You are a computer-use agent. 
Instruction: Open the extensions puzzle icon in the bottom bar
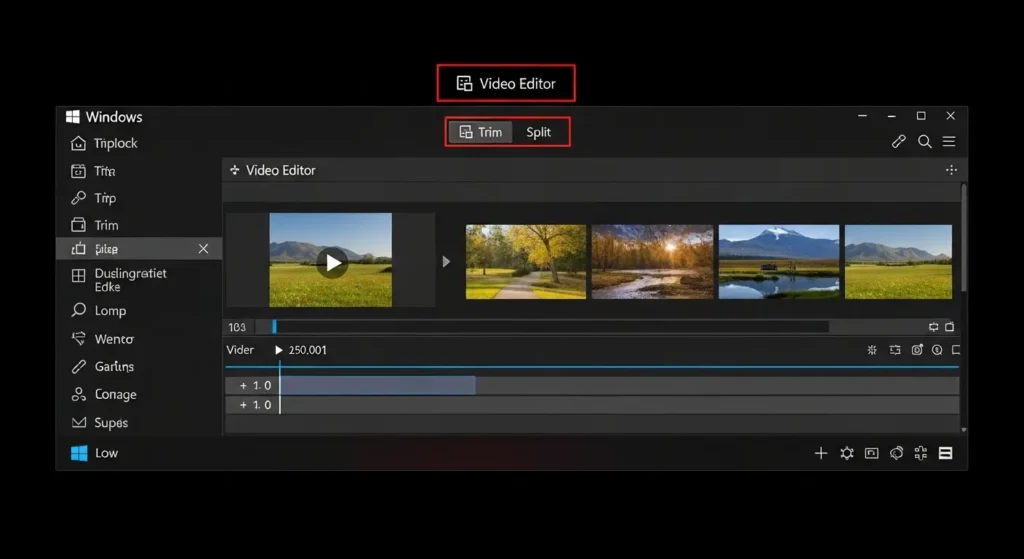(x=921, y=453)
